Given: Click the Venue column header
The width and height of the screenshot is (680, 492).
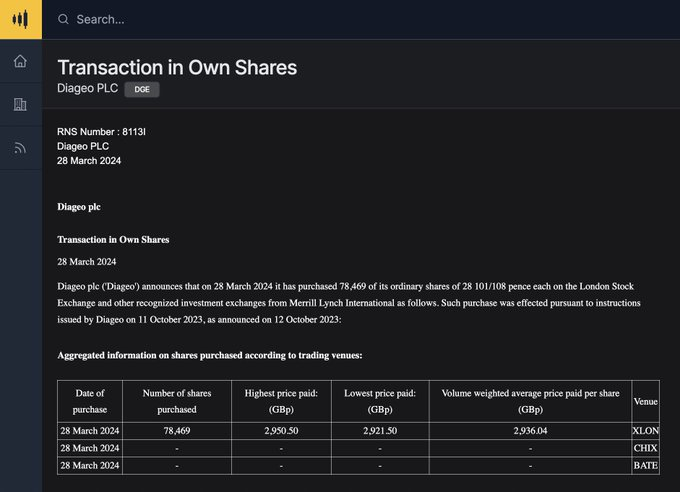Looking at the screenshot, I should click(x=646, y=401).
